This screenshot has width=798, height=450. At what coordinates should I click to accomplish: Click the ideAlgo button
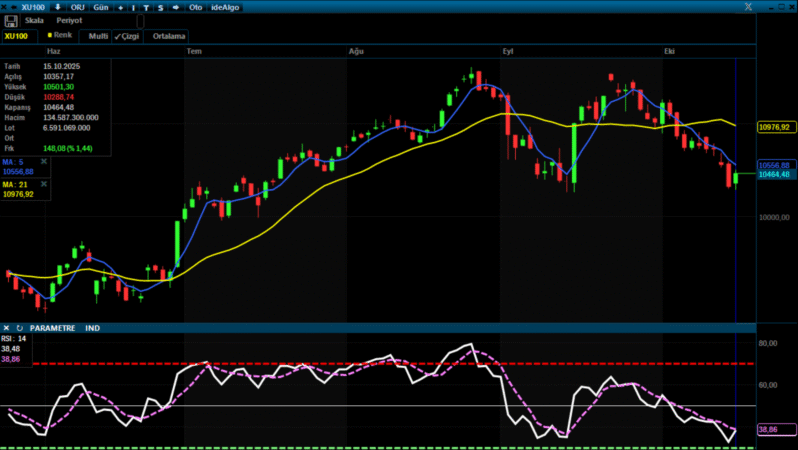pyautogui.click(x=226, y=6)
